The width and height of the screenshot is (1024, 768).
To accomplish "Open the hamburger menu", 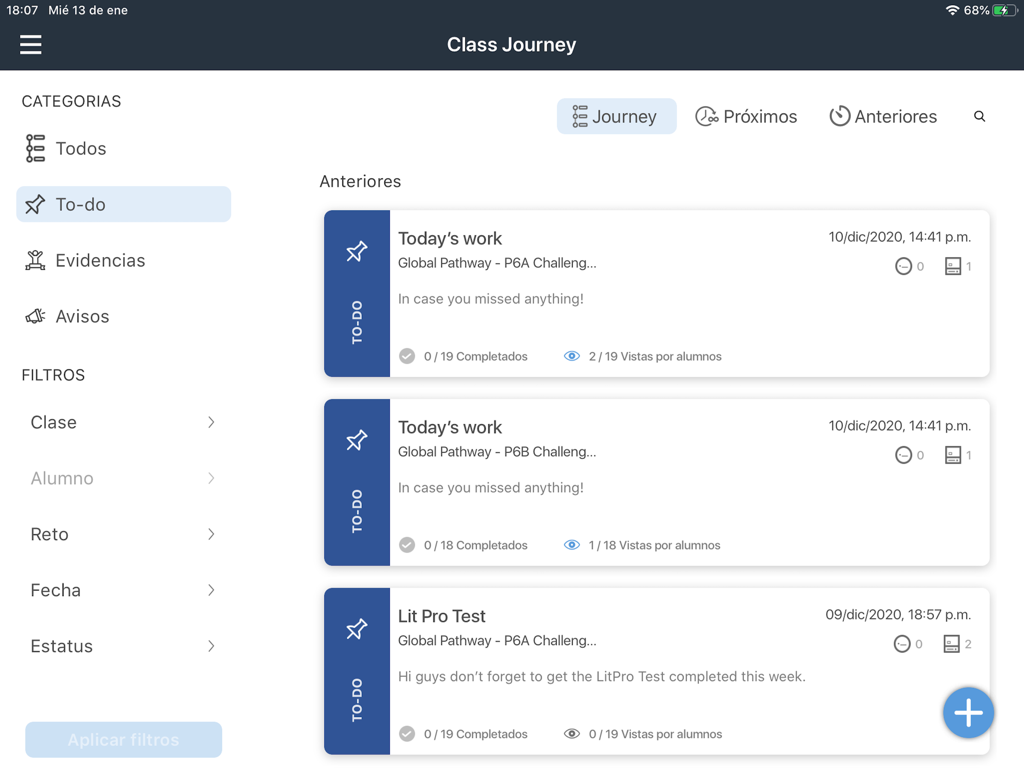I will [x=30, y=44].
